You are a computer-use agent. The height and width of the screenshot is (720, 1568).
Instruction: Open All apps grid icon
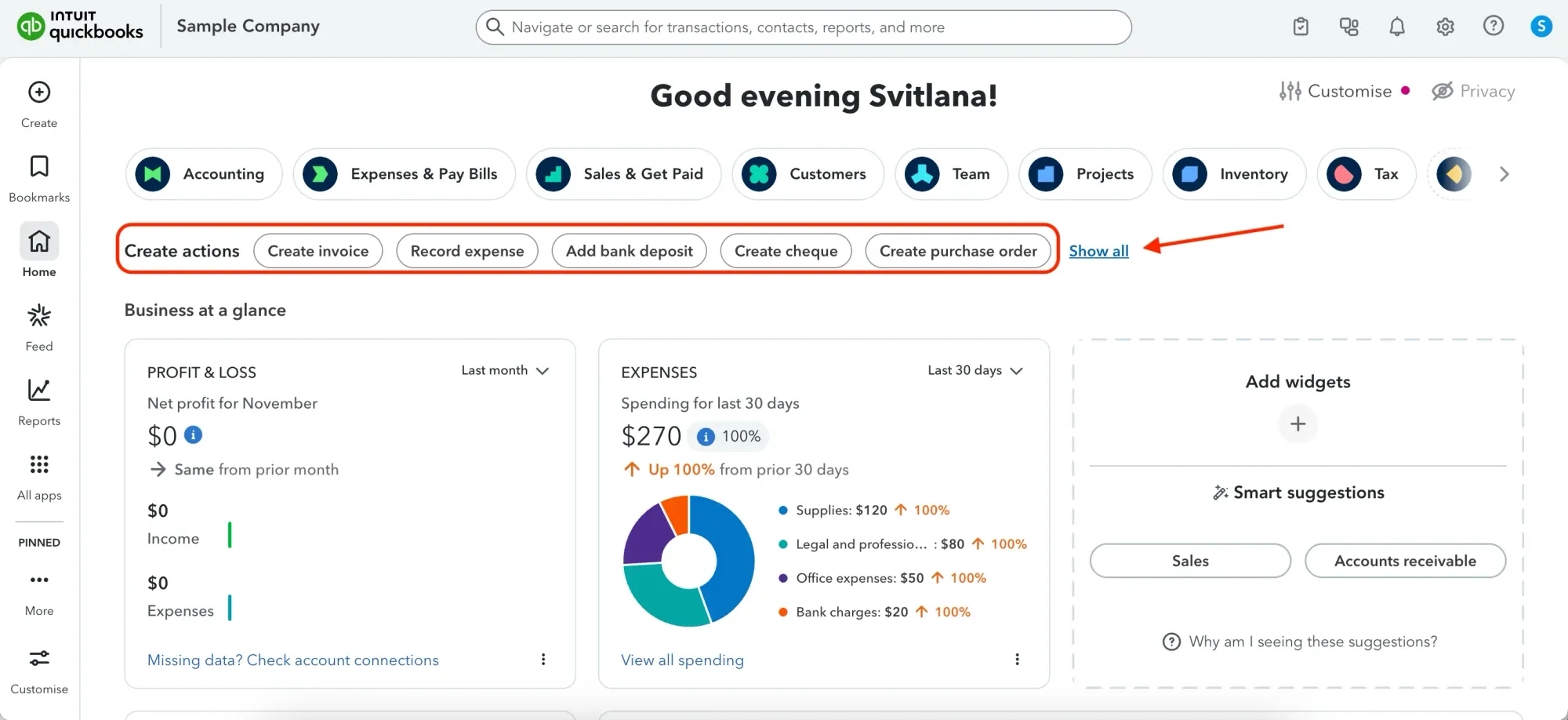coord(39,465)
